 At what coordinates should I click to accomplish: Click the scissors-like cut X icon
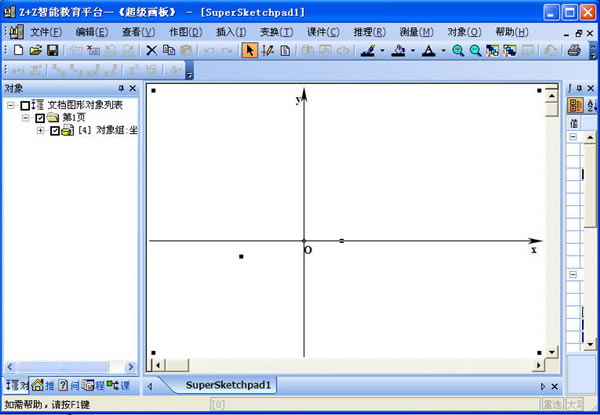pos(152,50)
